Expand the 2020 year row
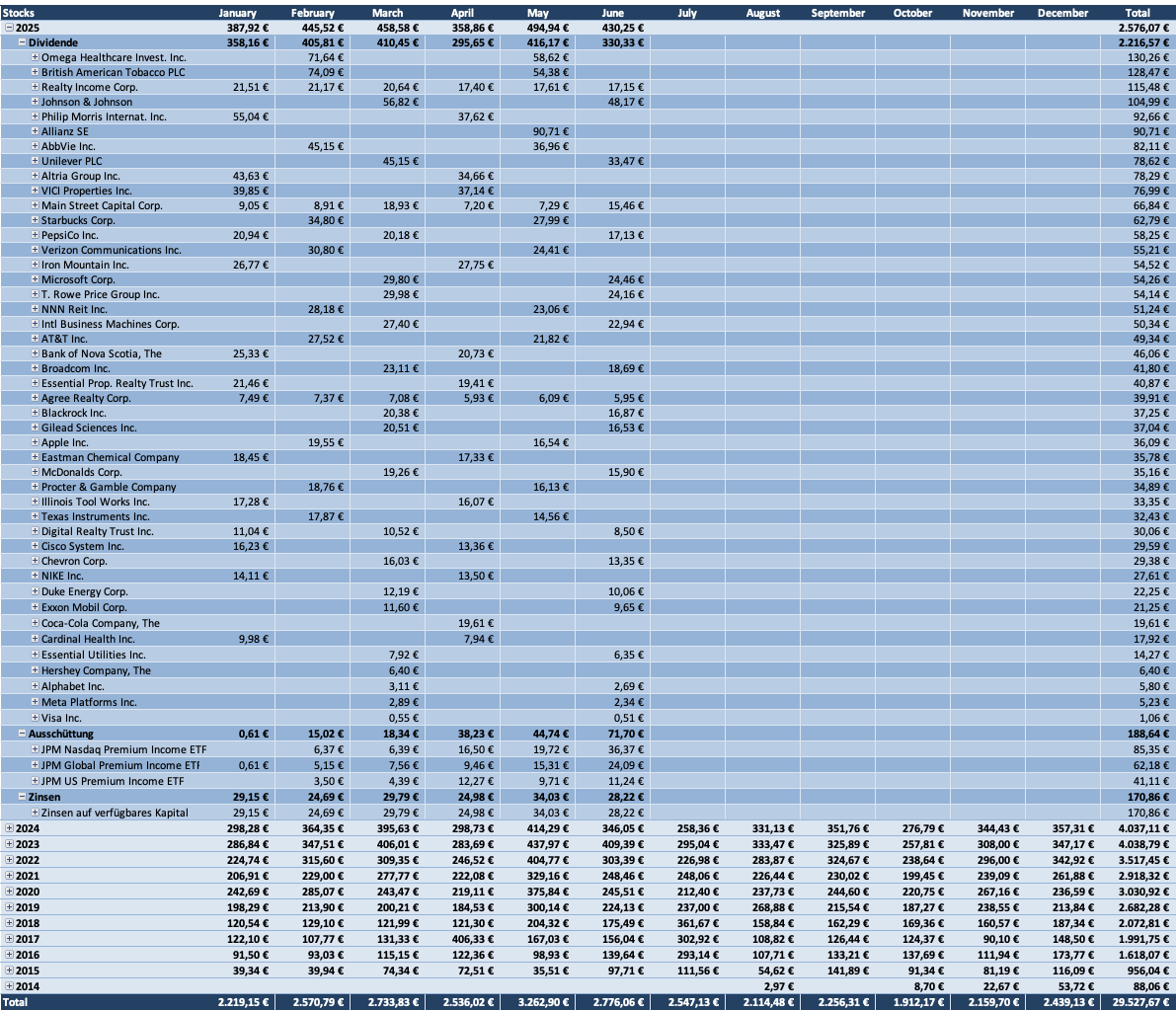Image resolution: width=1176 pixels, height=1010 pixels. [x=9, y=891]
